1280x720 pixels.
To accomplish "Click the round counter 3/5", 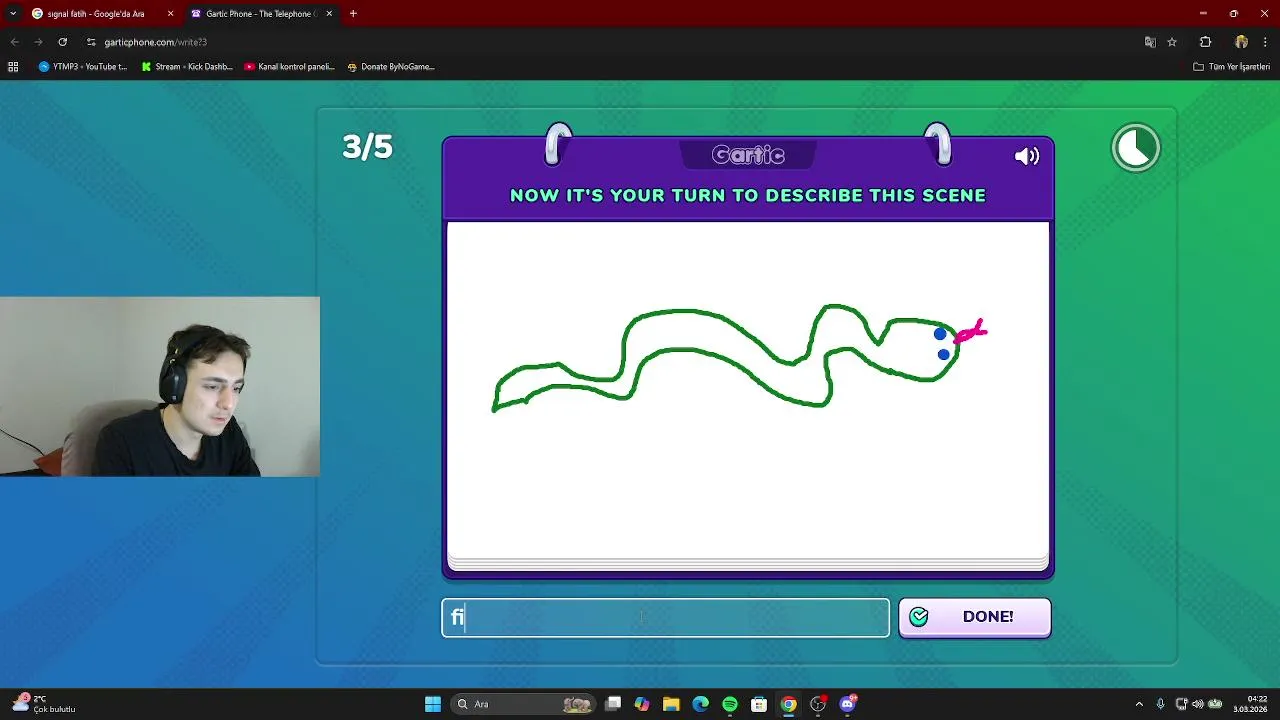I will pos(368,147).
